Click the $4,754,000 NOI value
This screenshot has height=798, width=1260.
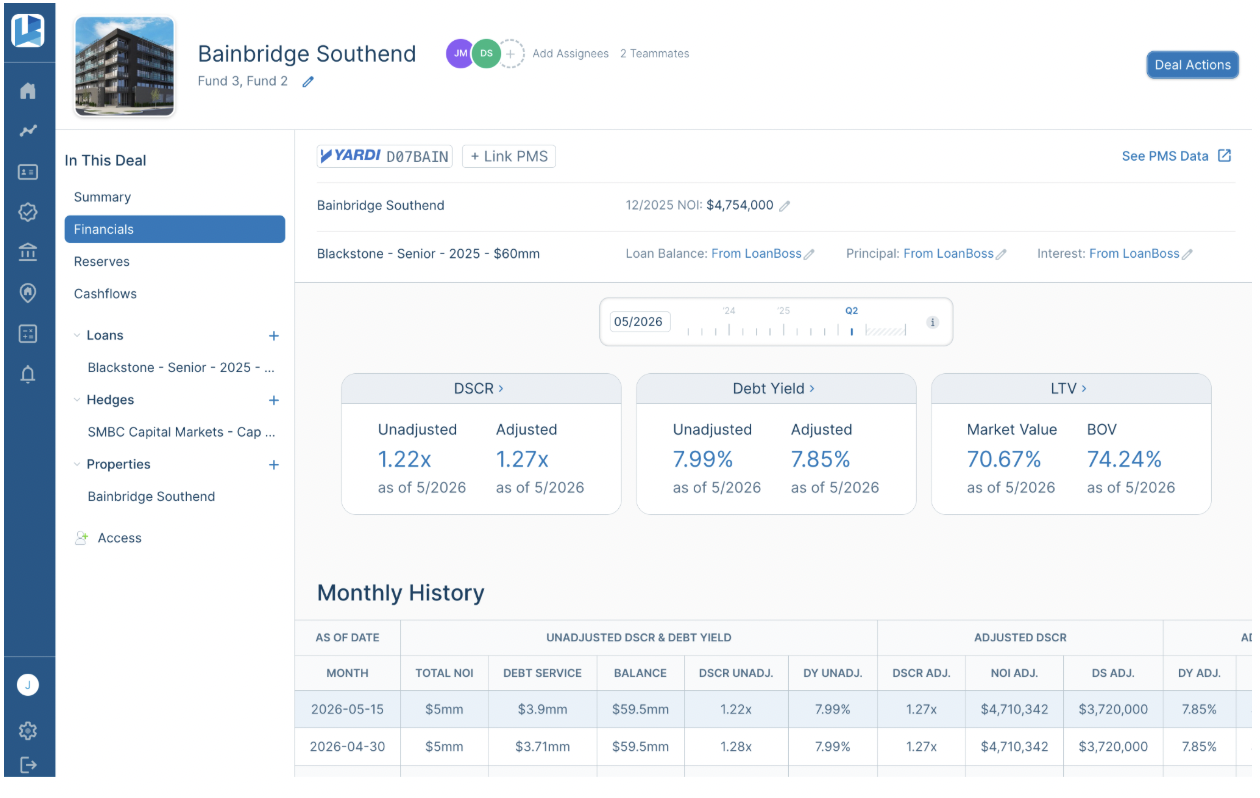coord(740,205)
